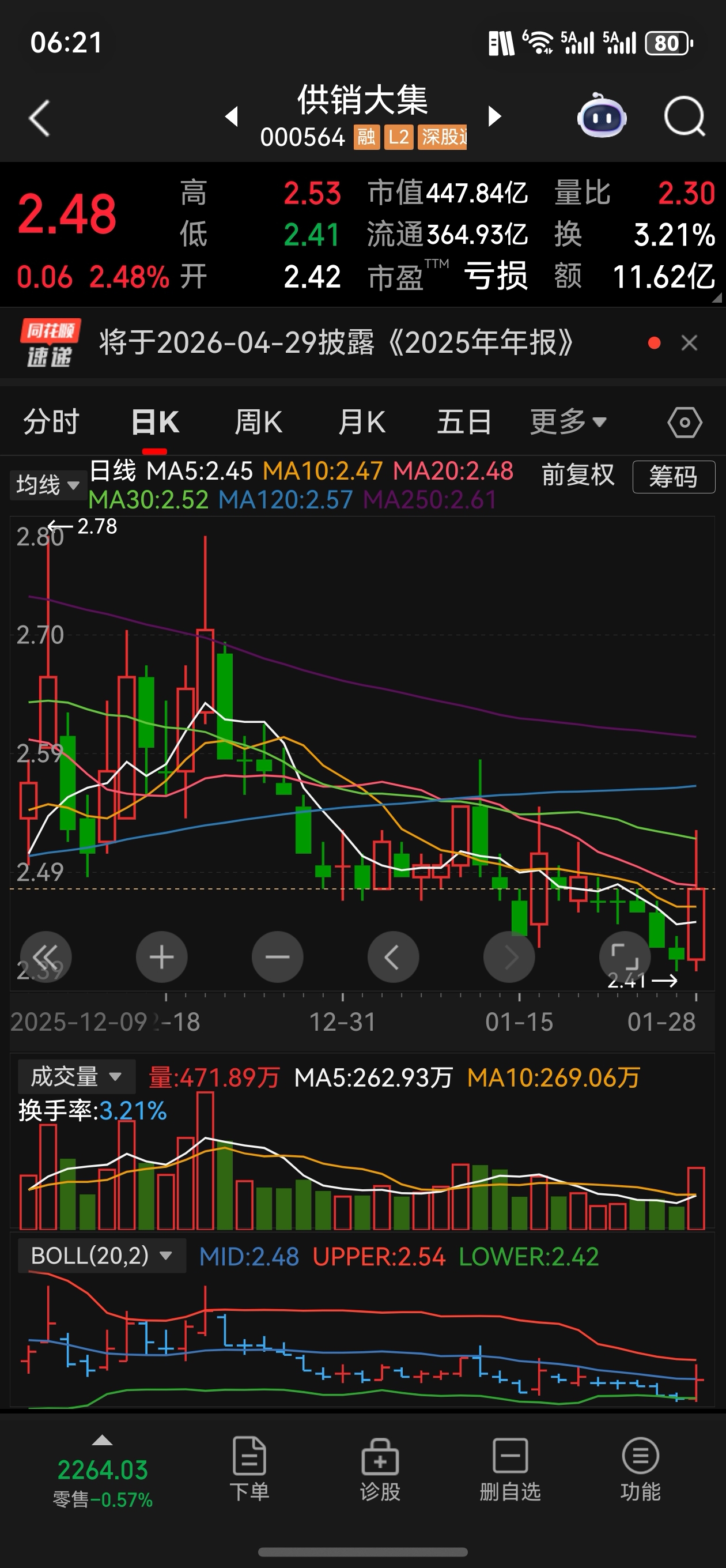Tap the 下单 order icon
Image resolution: width=726 pixels, height=1568 pixels.
click(x=249, y=1469)
